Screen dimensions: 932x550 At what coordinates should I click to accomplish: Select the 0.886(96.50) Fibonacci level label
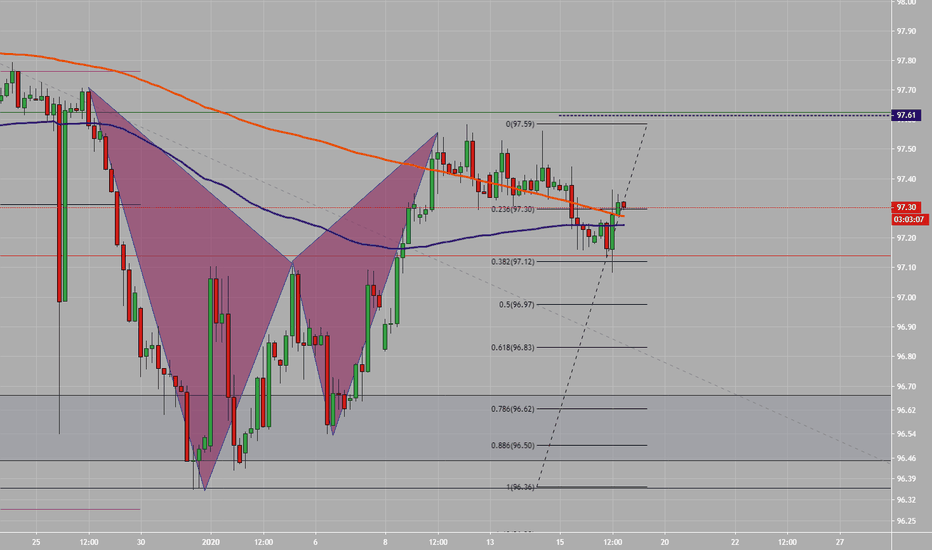coord(513,445)
